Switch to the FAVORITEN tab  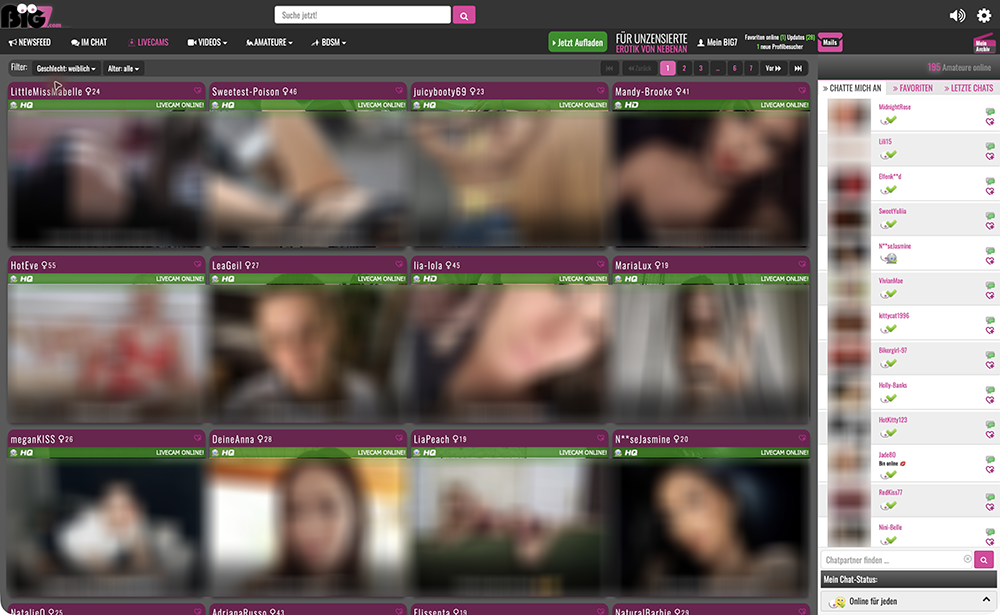click(x=913, y=88)
